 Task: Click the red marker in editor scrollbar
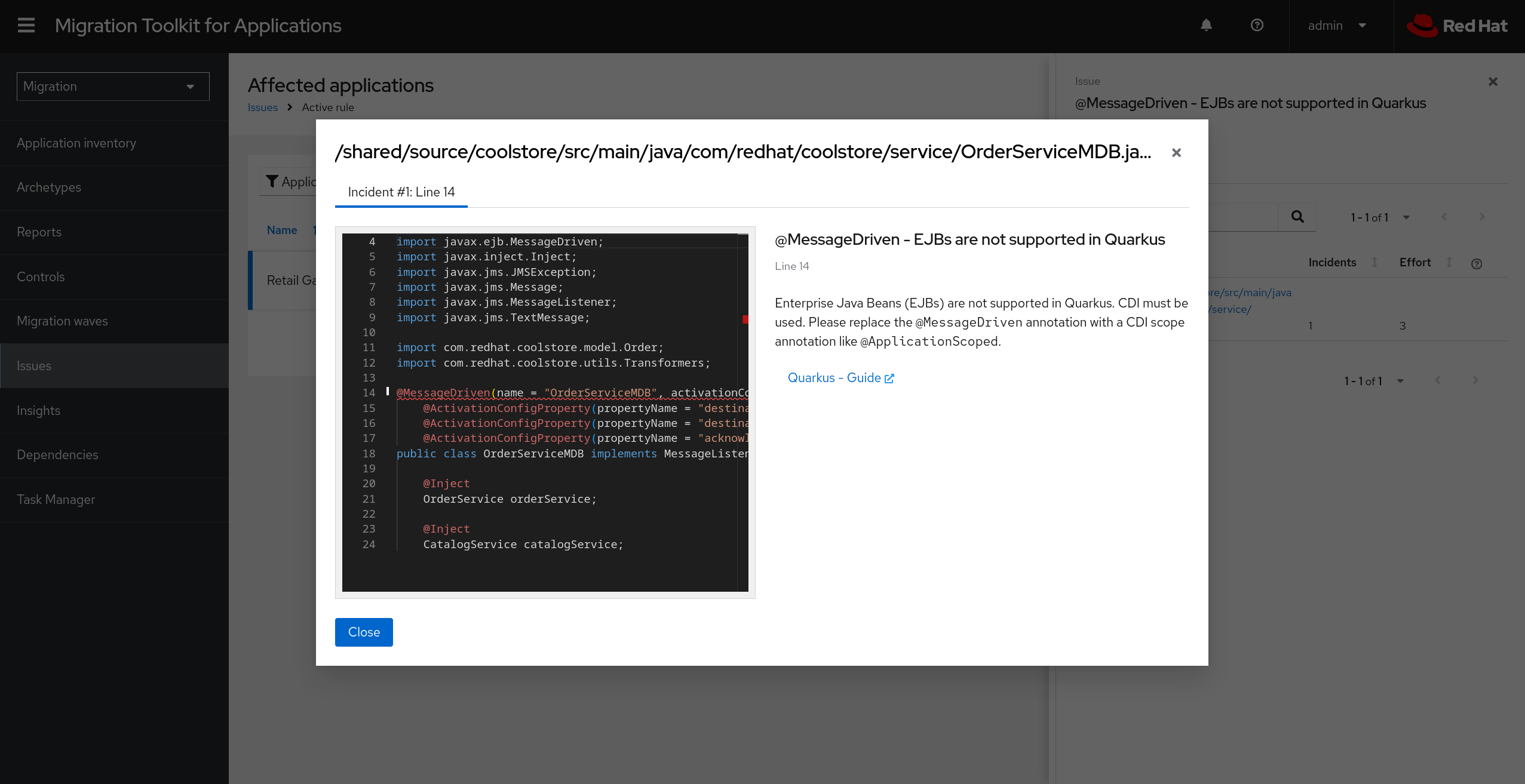(745, 319)
